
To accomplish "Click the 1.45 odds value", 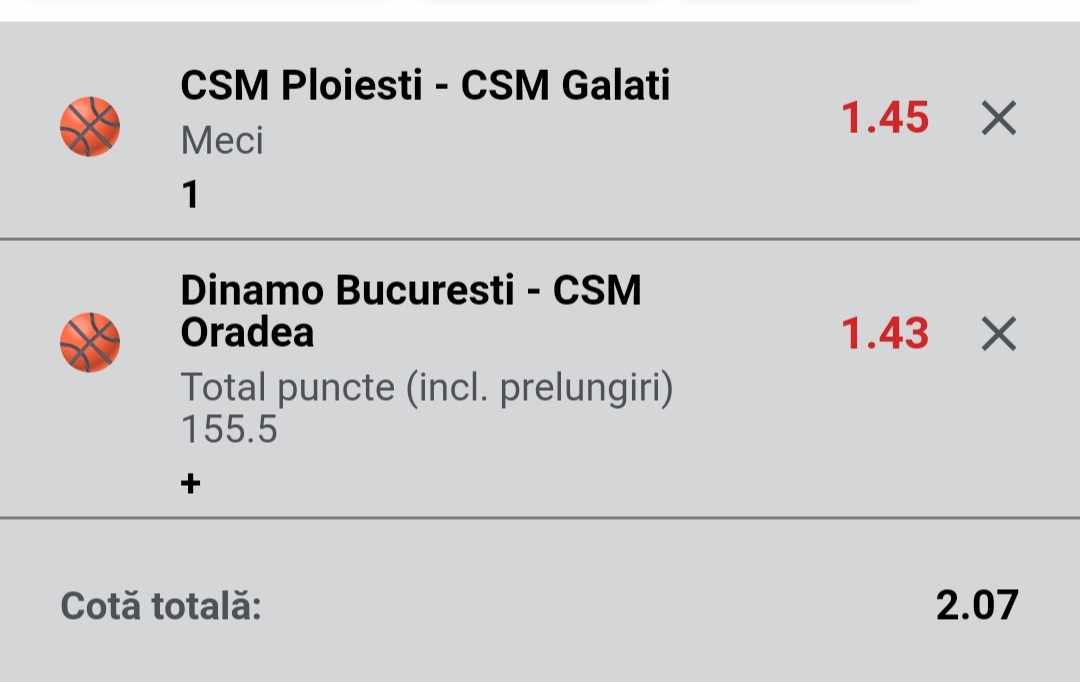I will click(885, 119).
